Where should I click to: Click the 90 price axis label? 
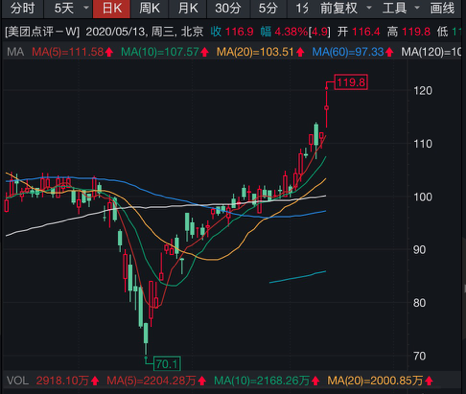(x=419, y=250)
